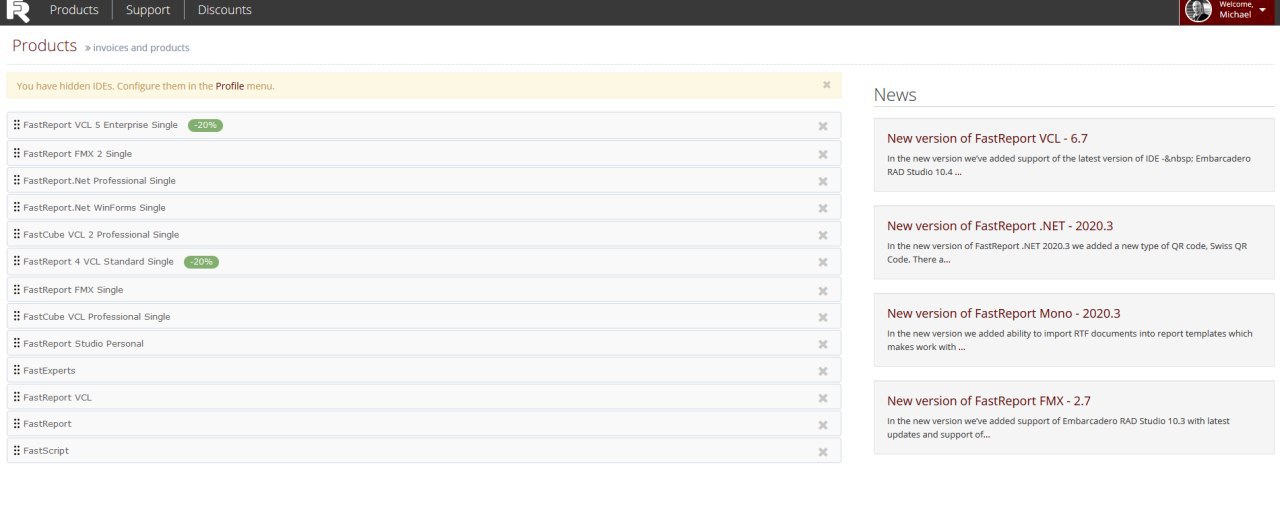Select the FastExperts product text
The height and width of the screenshot is (517, 1280).
49,371
